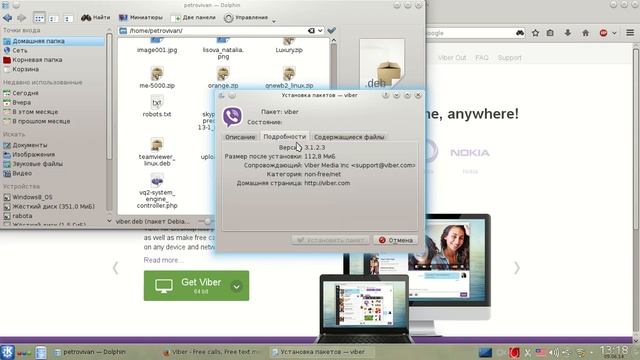Select the Luxury.zip archive

click(x=289, y=46)
